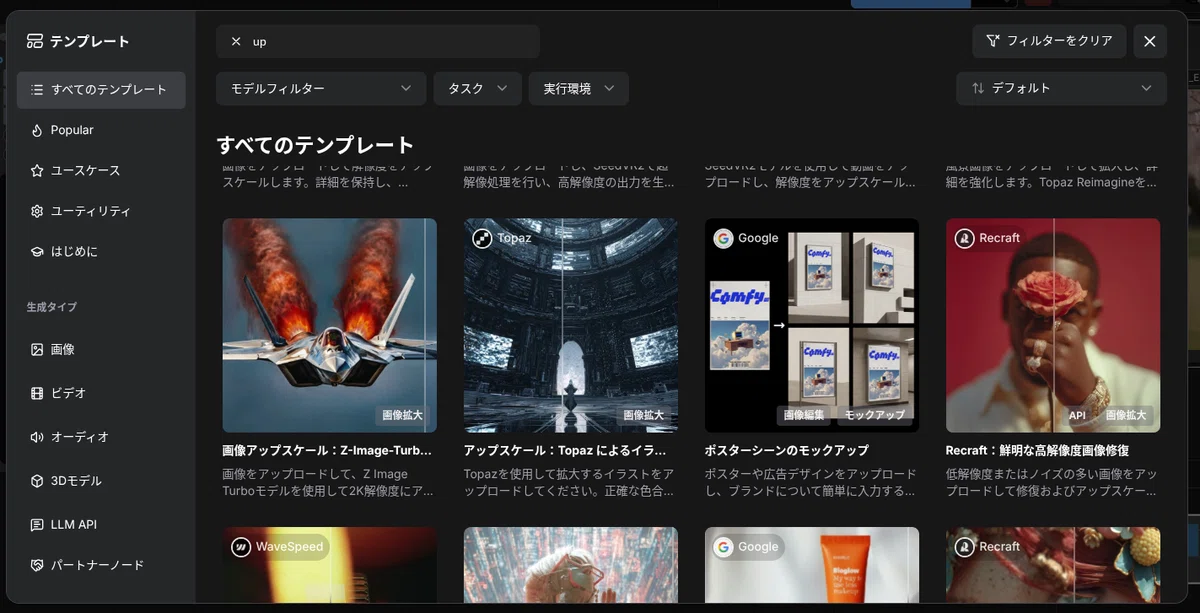Click the sort arrows icon beside デフォルト

(977, 88)
